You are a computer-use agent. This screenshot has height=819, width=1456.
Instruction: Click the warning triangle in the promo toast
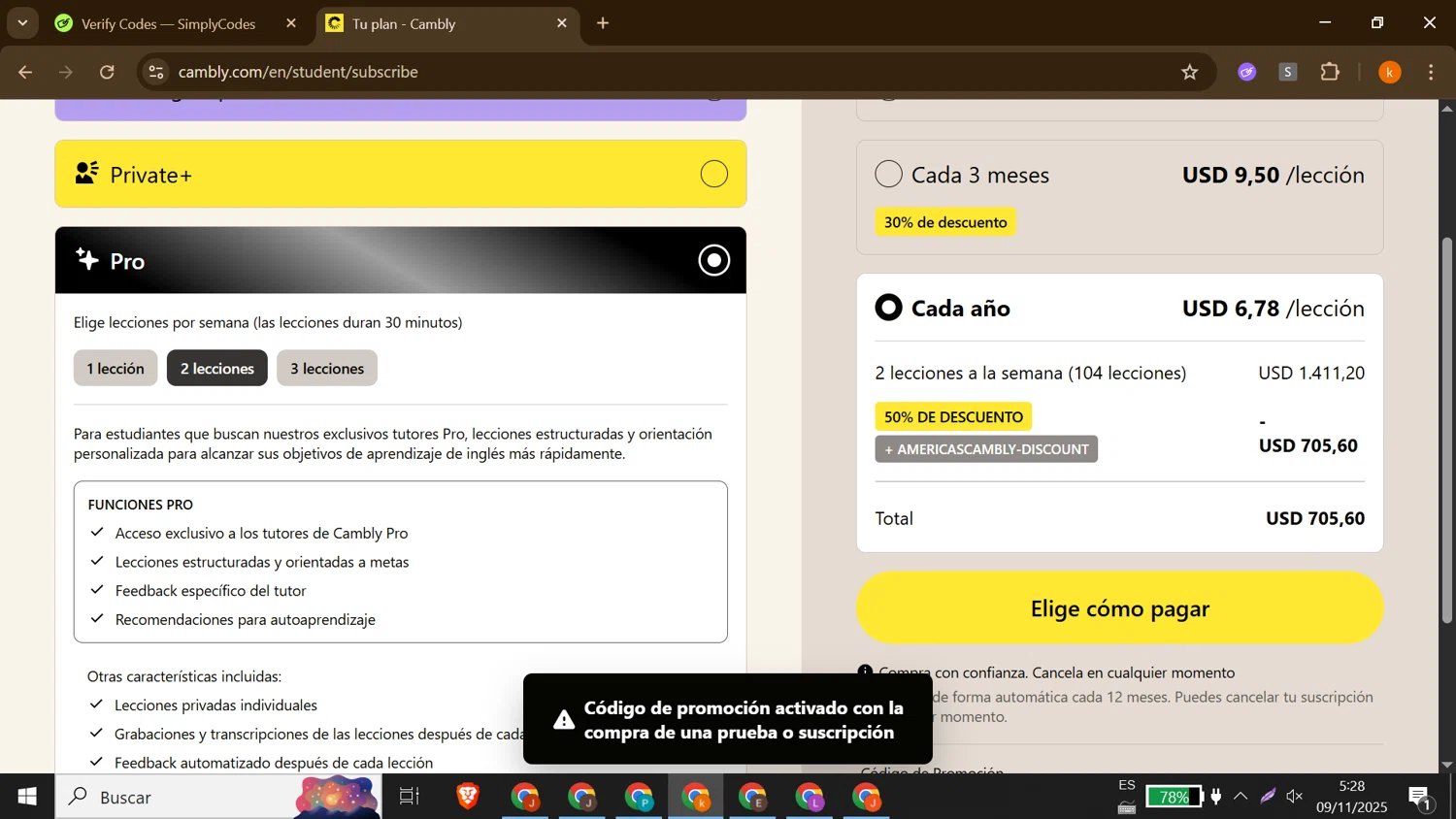coord(564,720)
